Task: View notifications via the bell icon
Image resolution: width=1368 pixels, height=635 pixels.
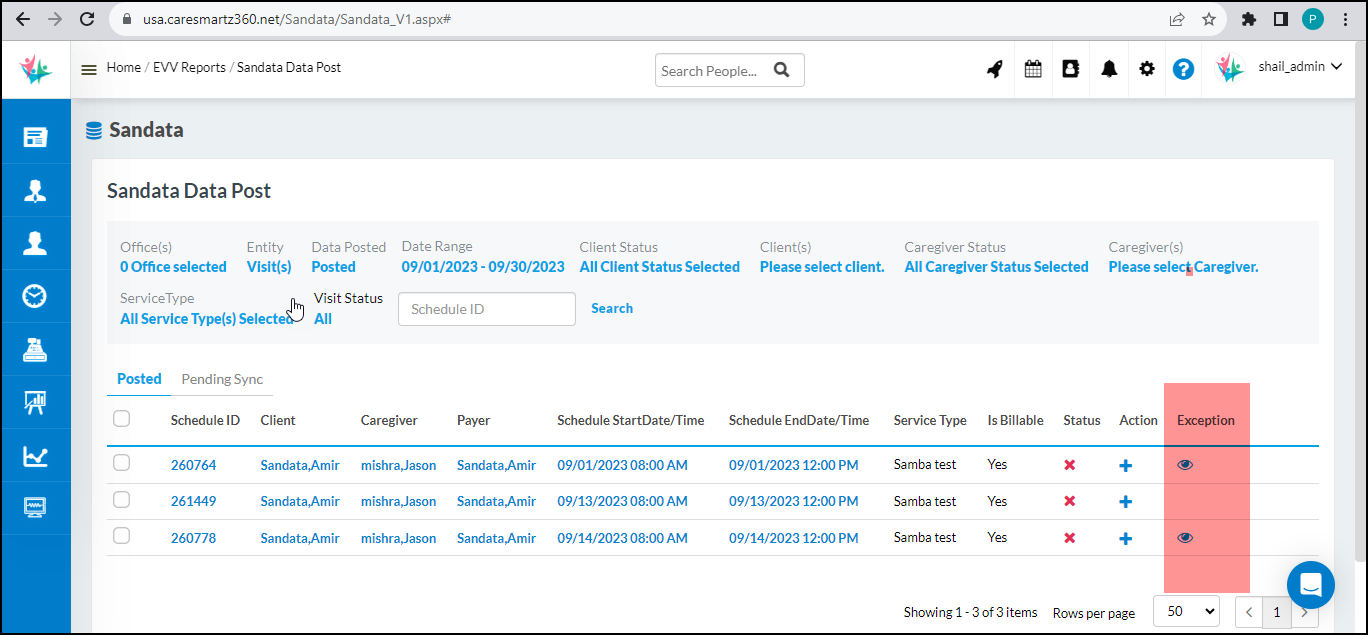Action: (1108, 68)
